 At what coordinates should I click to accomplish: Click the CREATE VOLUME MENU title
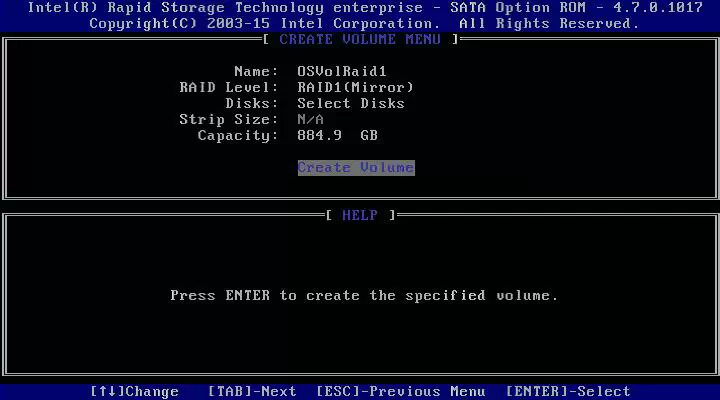tap(360, 39)
